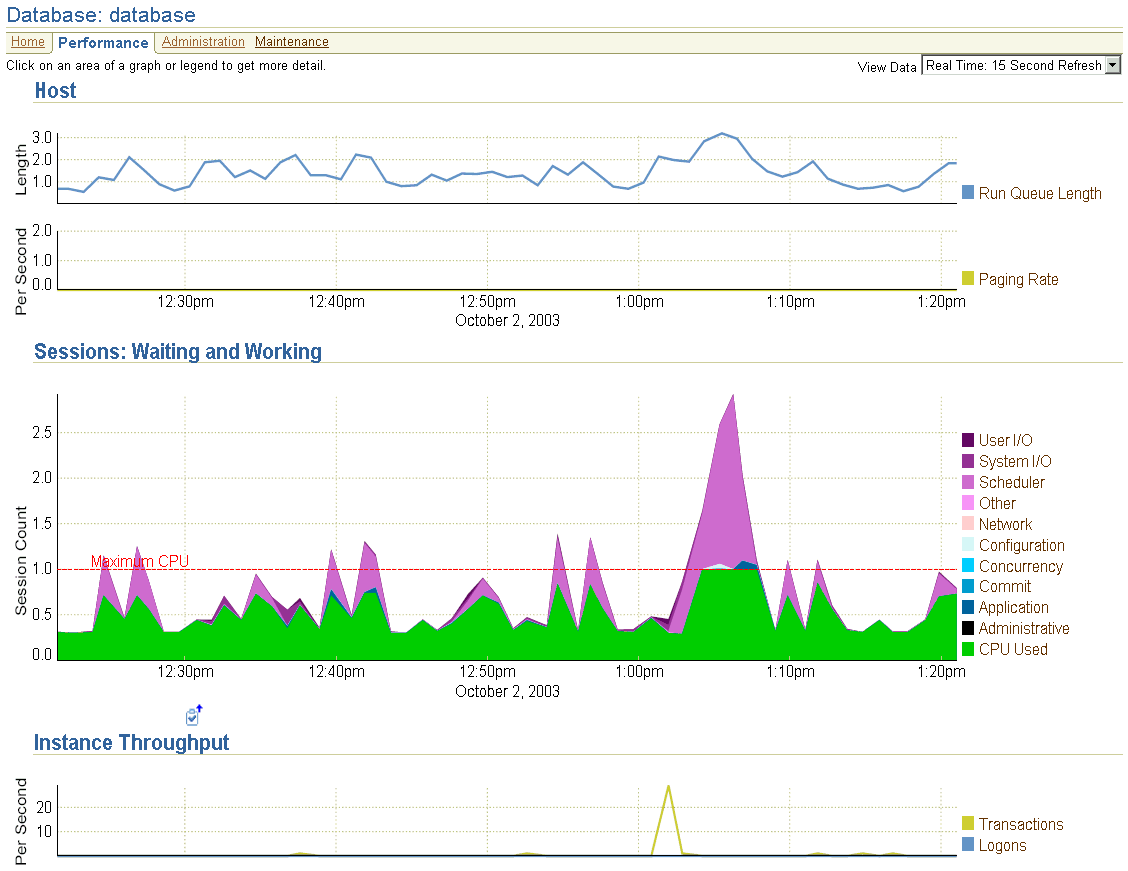Open the Other wait class details

(996, 503)
